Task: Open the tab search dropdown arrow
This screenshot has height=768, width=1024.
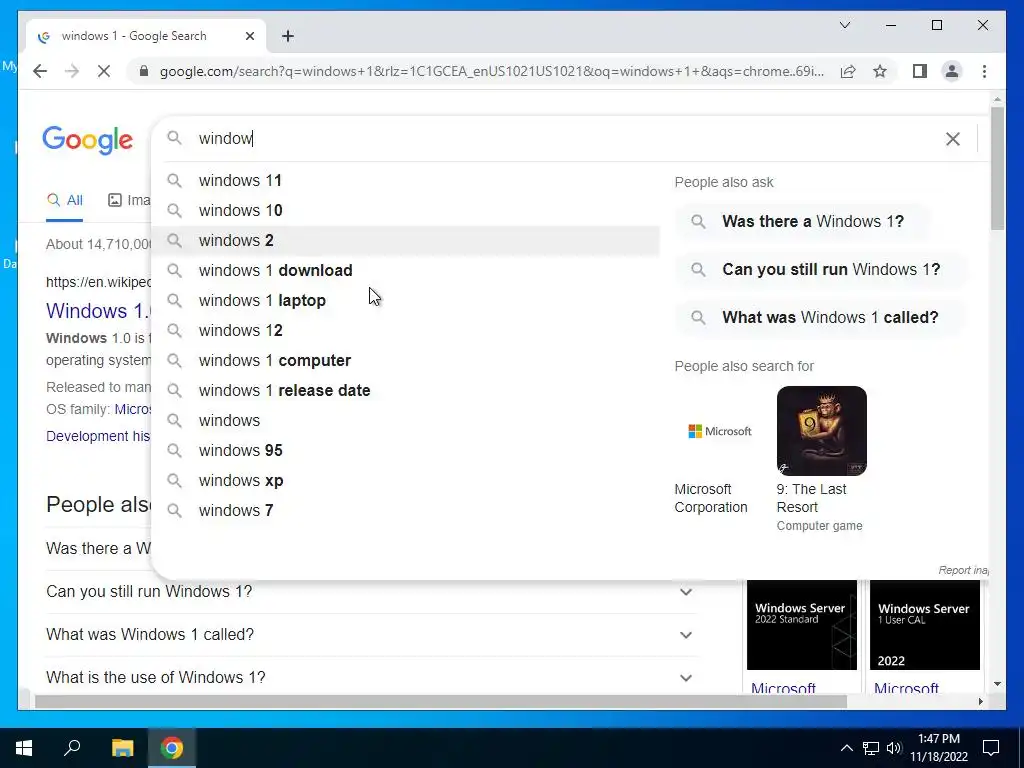Action: coord(844,25)
